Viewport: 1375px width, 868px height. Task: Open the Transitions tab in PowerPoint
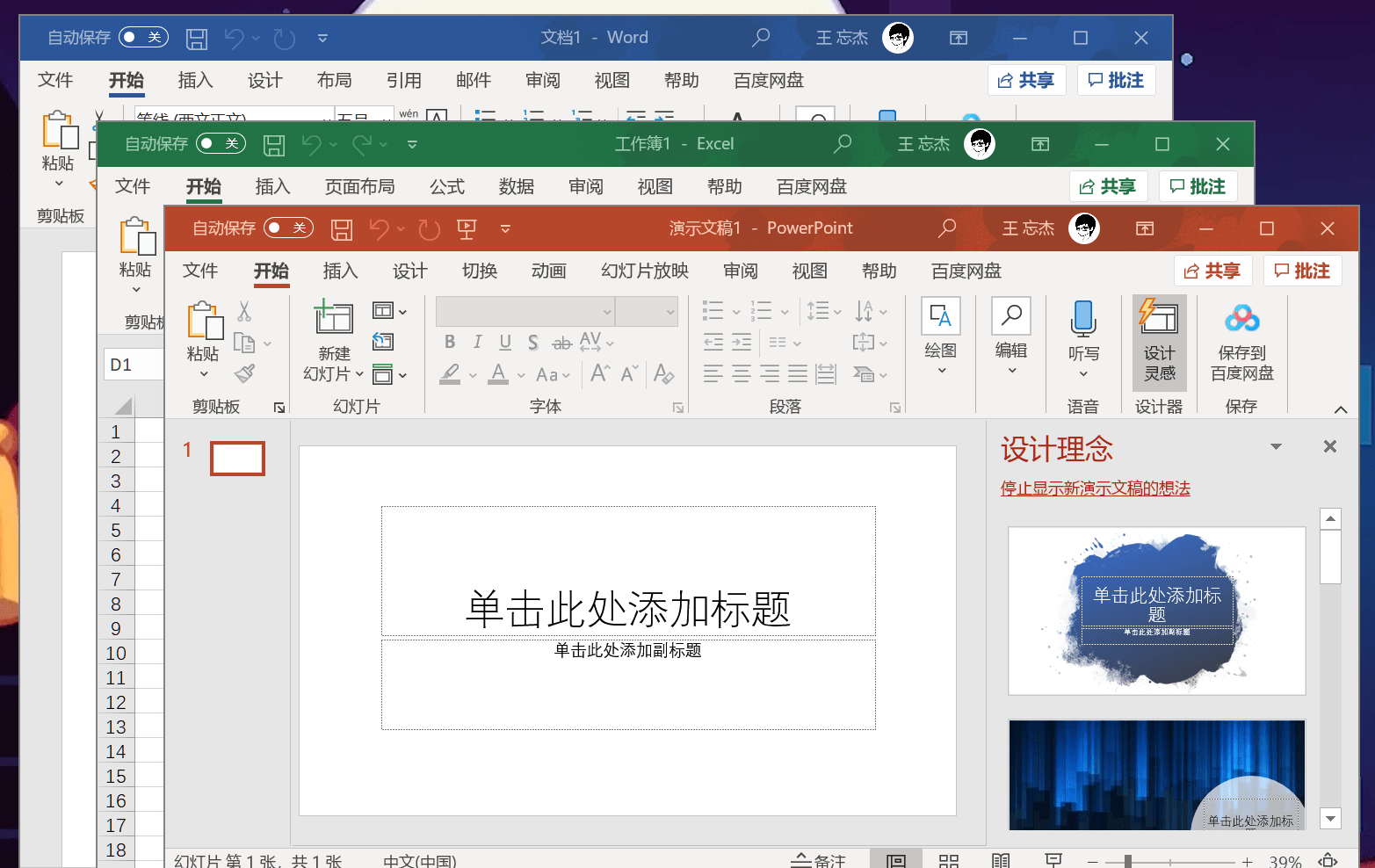(480, 271)
